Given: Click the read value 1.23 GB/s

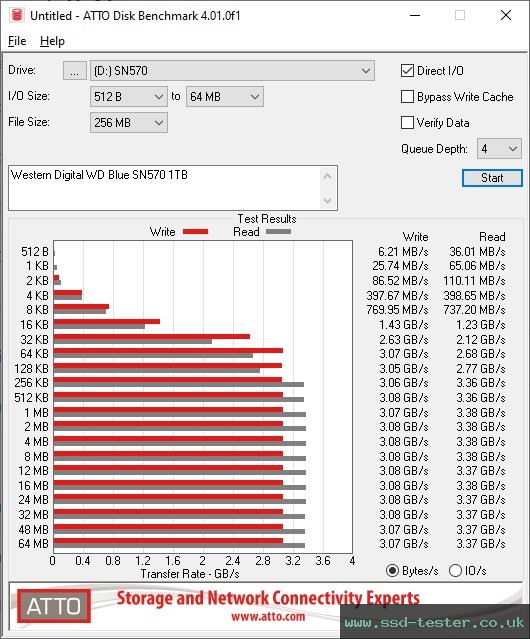Looking at the screenshot, I should point(481,325).
